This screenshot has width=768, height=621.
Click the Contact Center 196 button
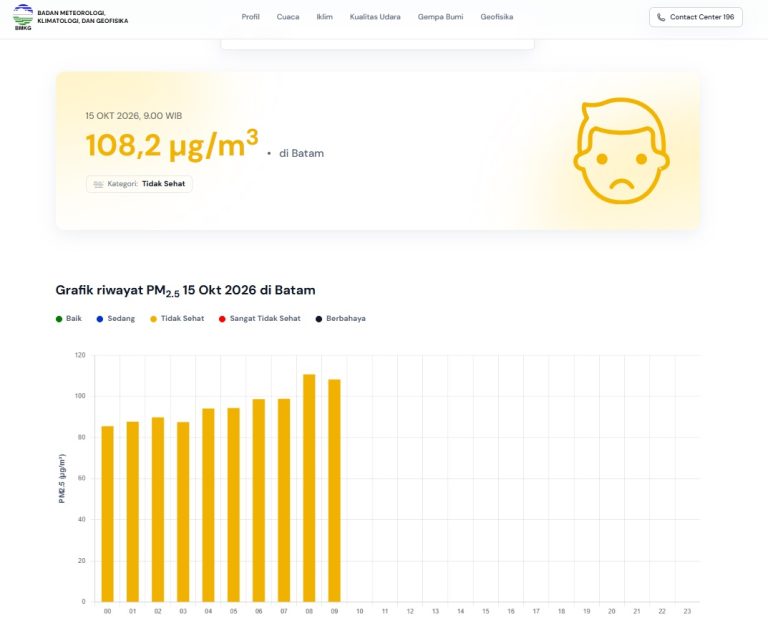click(x=696, y=17)
